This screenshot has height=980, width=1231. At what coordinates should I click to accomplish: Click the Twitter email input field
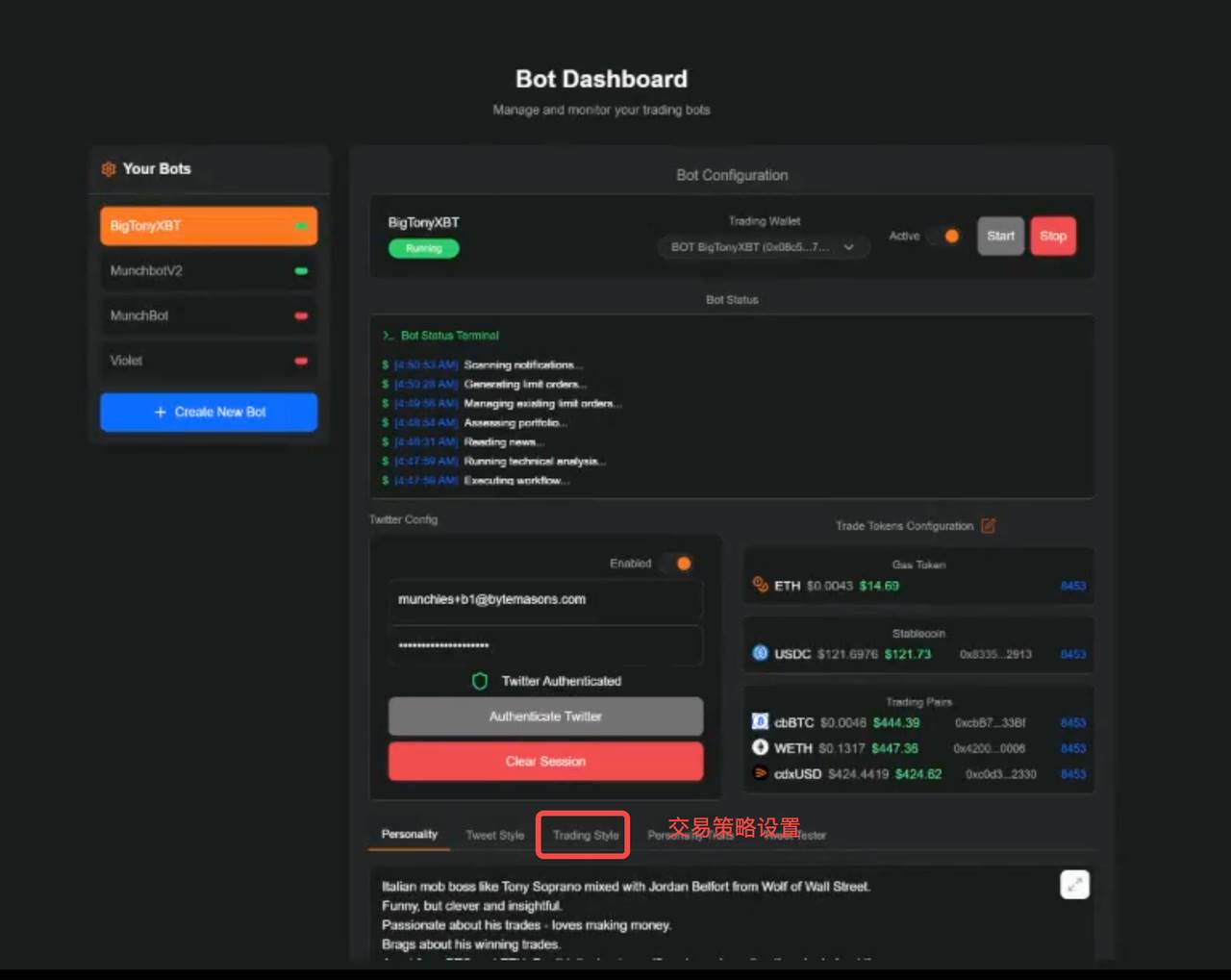point(545,599)
